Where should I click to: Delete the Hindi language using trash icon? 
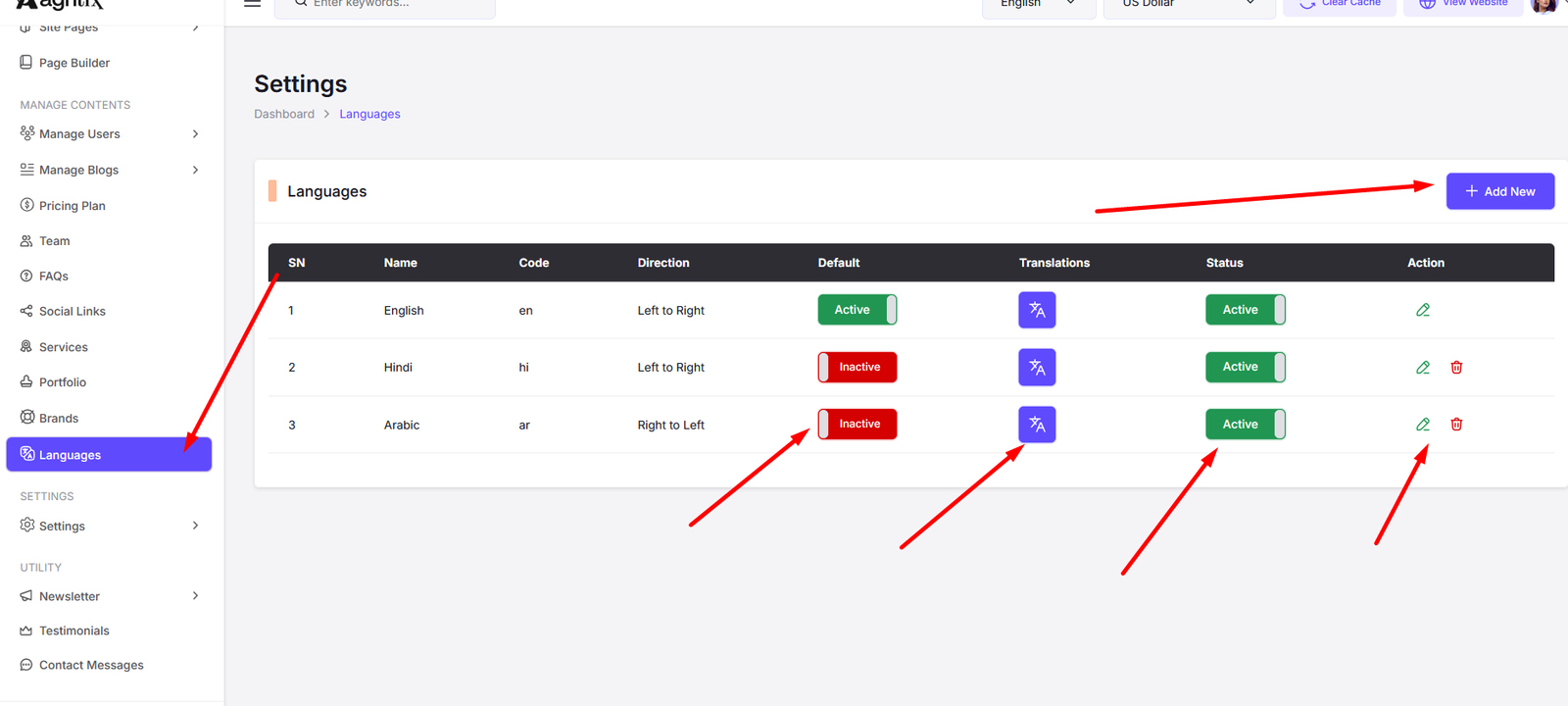point(1456,368)
